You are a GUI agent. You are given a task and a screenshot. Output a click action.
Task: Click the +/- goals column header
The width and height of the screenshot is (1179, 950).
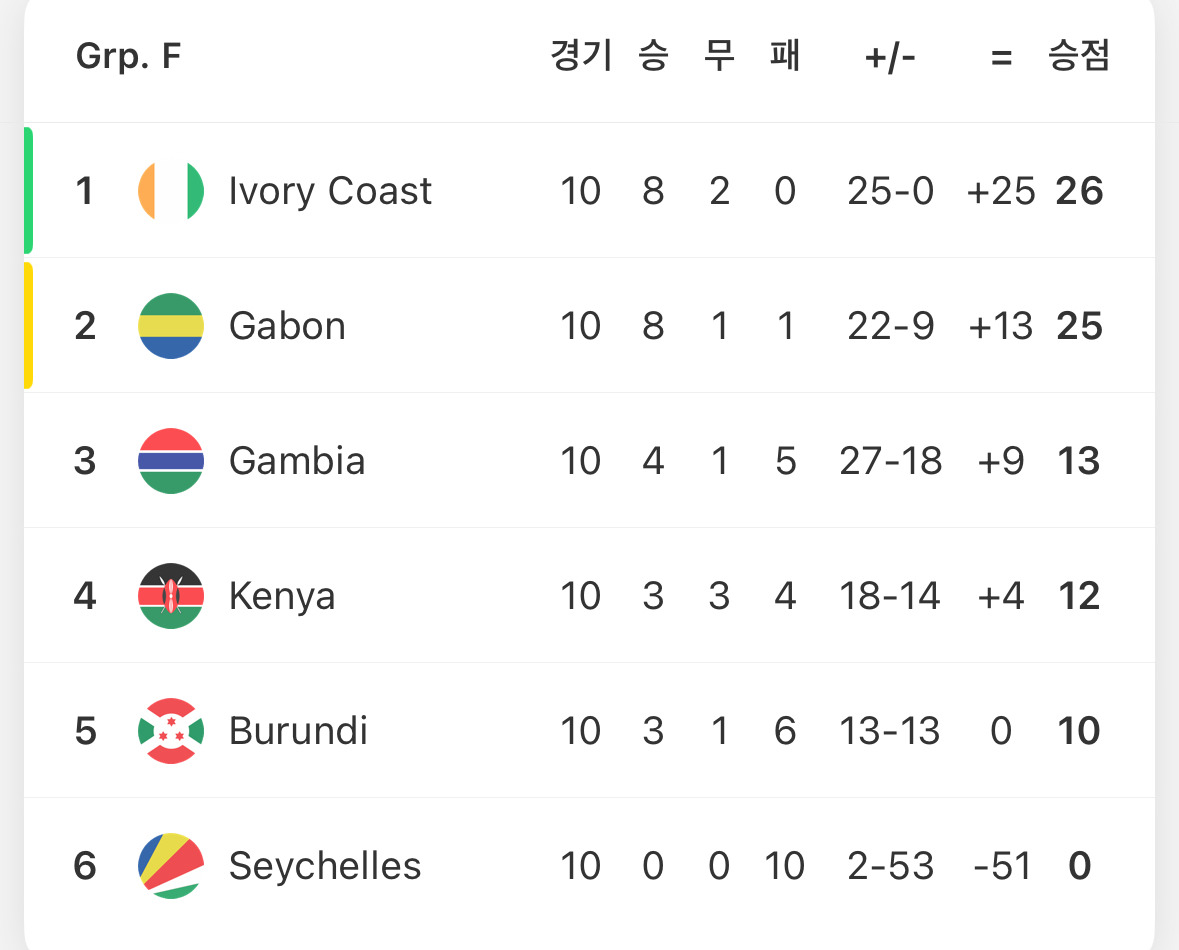[890, 58]
